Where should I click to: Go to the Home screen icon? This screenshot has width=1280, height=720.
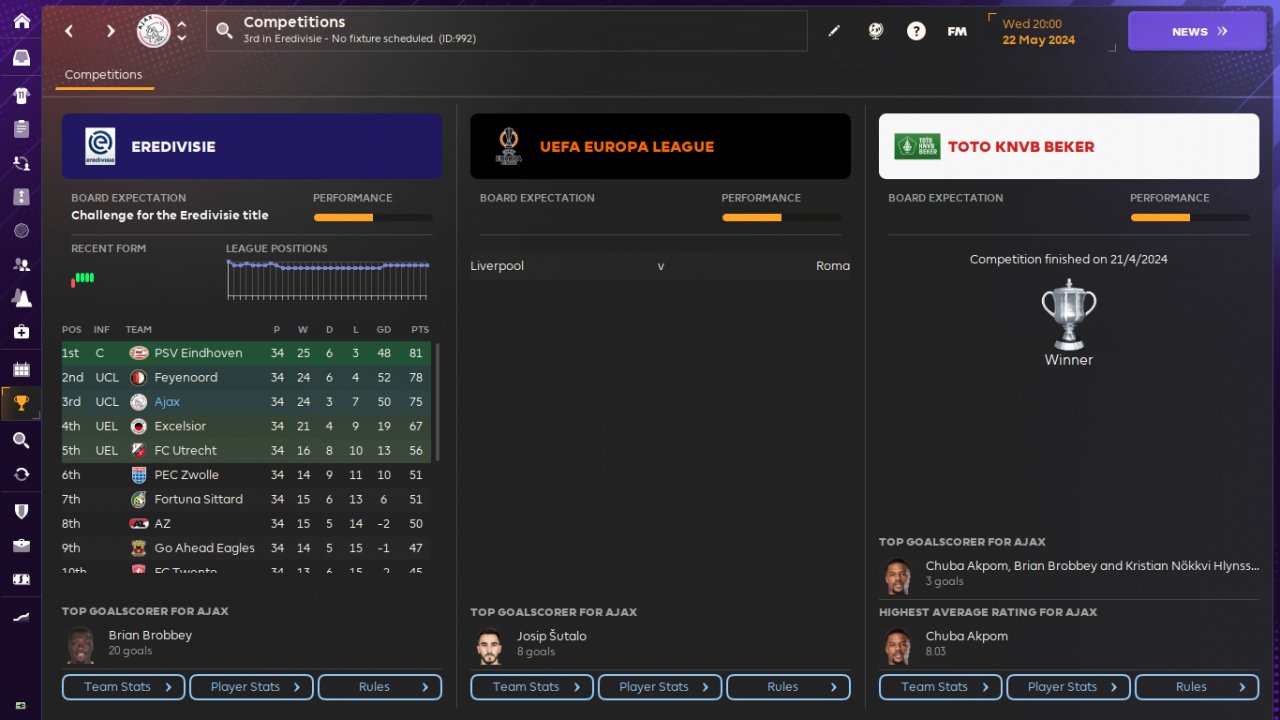[21, 21]
